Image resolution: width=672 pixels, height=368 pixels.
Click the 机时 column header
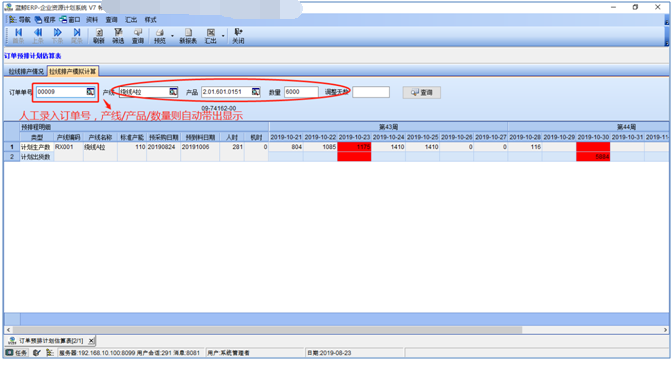click(256, 137)
